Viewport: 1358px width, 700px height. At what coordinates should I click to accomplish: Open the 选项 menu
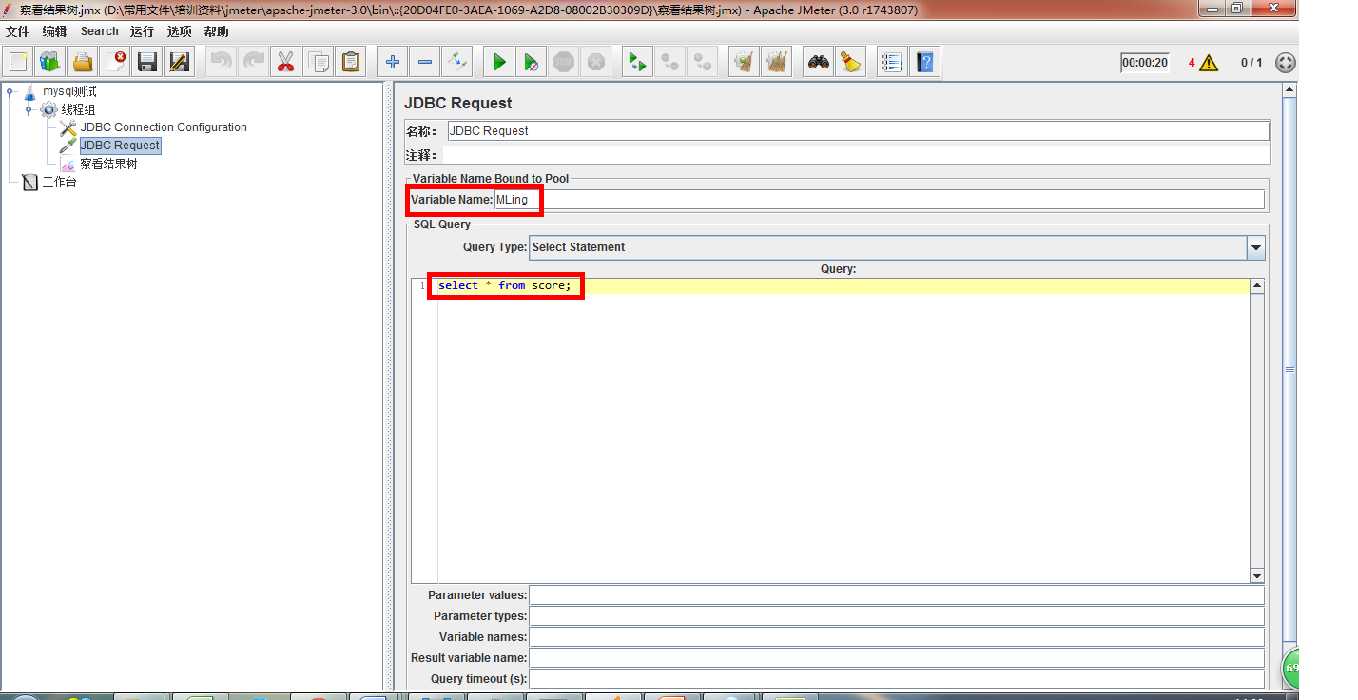pos(179,32)
